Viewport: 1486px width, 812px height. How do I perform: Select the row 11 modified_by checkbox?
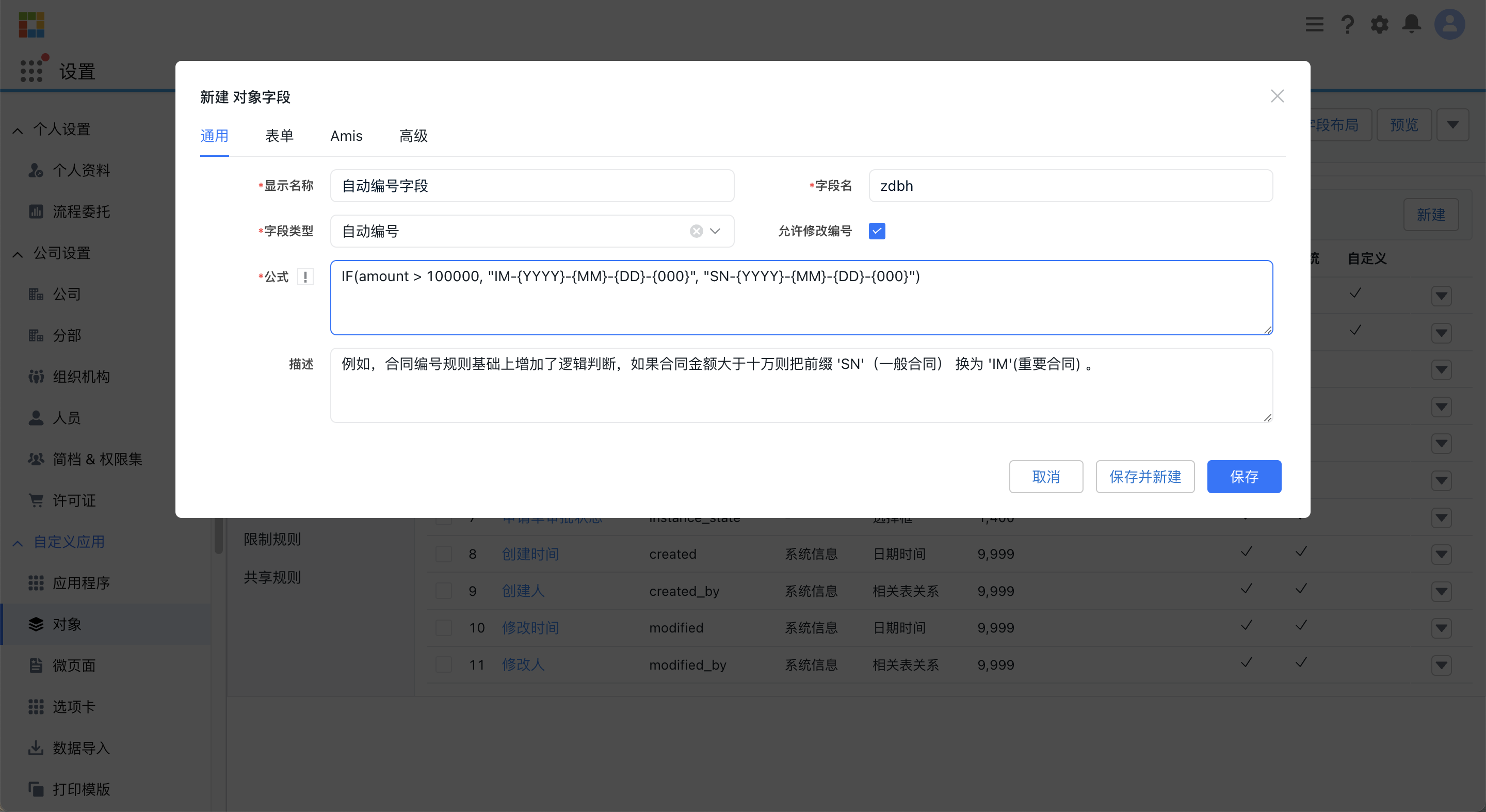[444, 665]
